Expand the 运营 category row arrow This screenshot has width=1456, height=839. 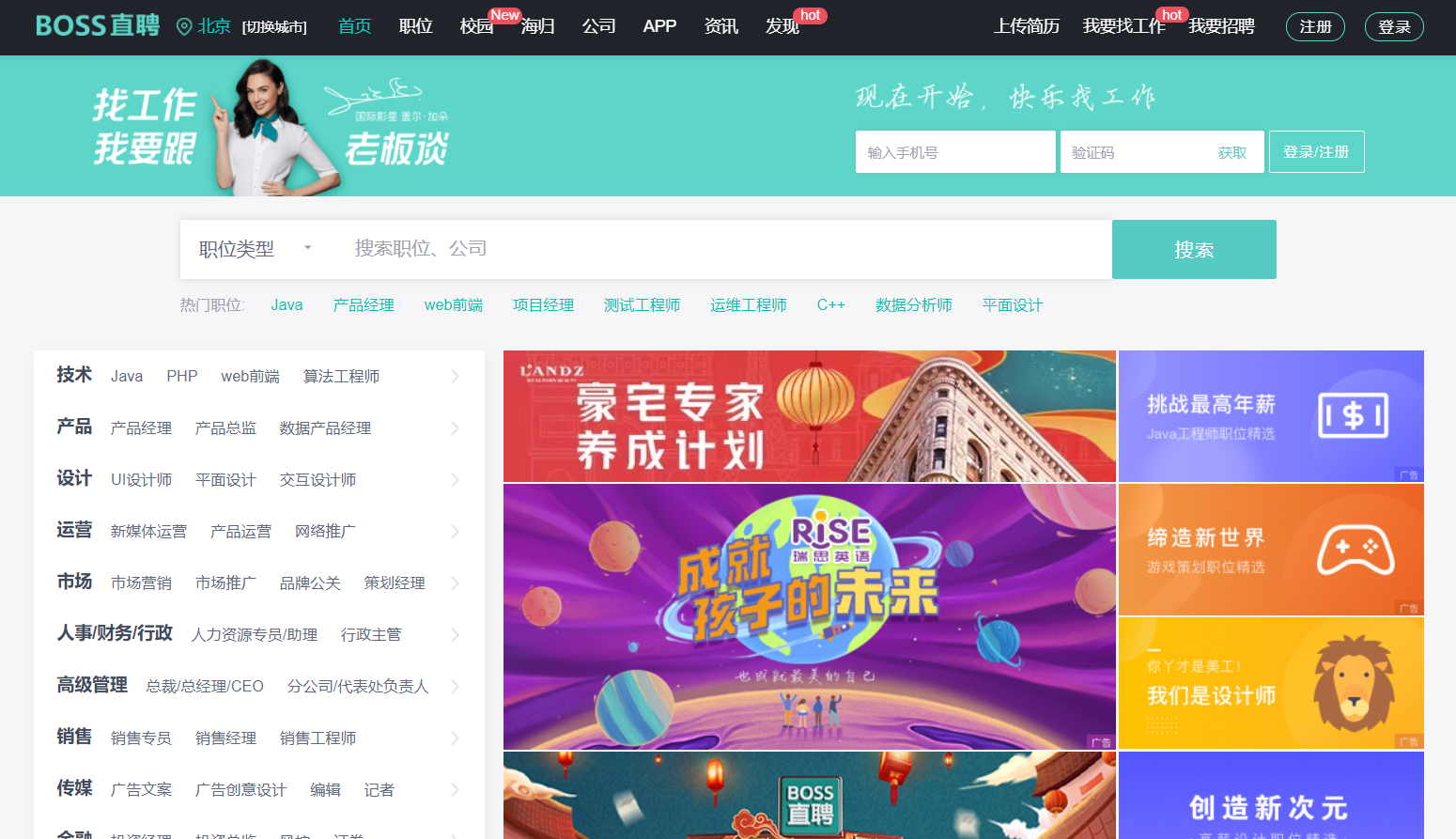pyautogui.click(x=456, y=532)
